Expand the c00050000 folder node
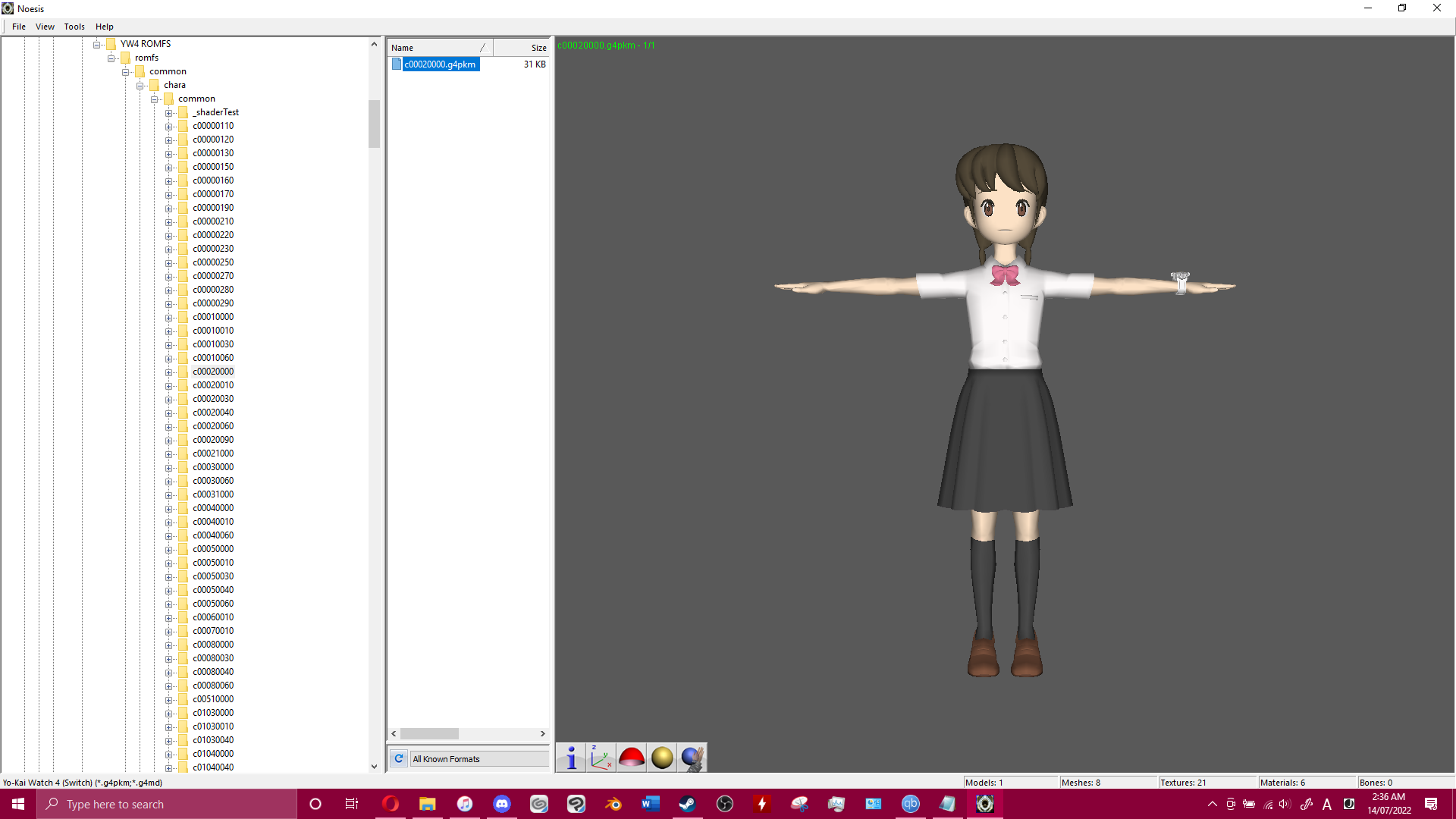 click(168, 550)
